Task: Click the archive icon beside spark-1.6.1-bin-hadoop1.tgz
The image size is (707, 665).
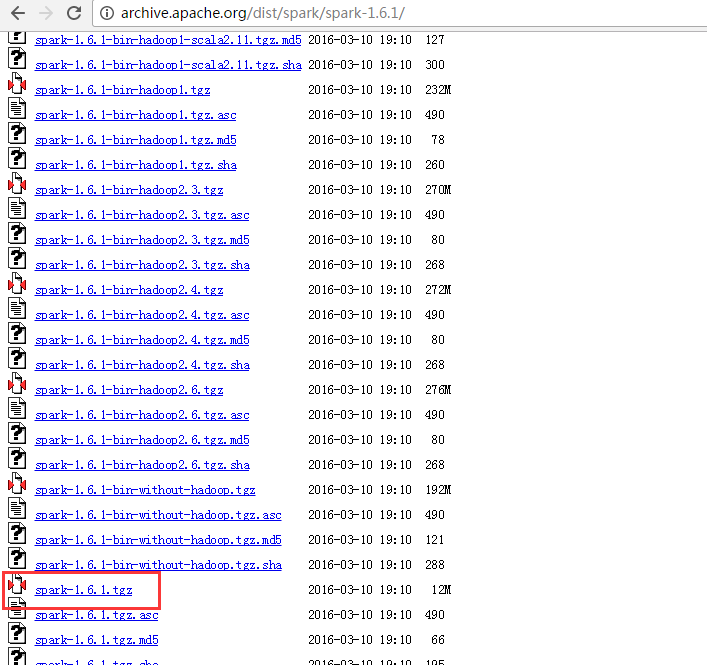Action: click(17, 84)
